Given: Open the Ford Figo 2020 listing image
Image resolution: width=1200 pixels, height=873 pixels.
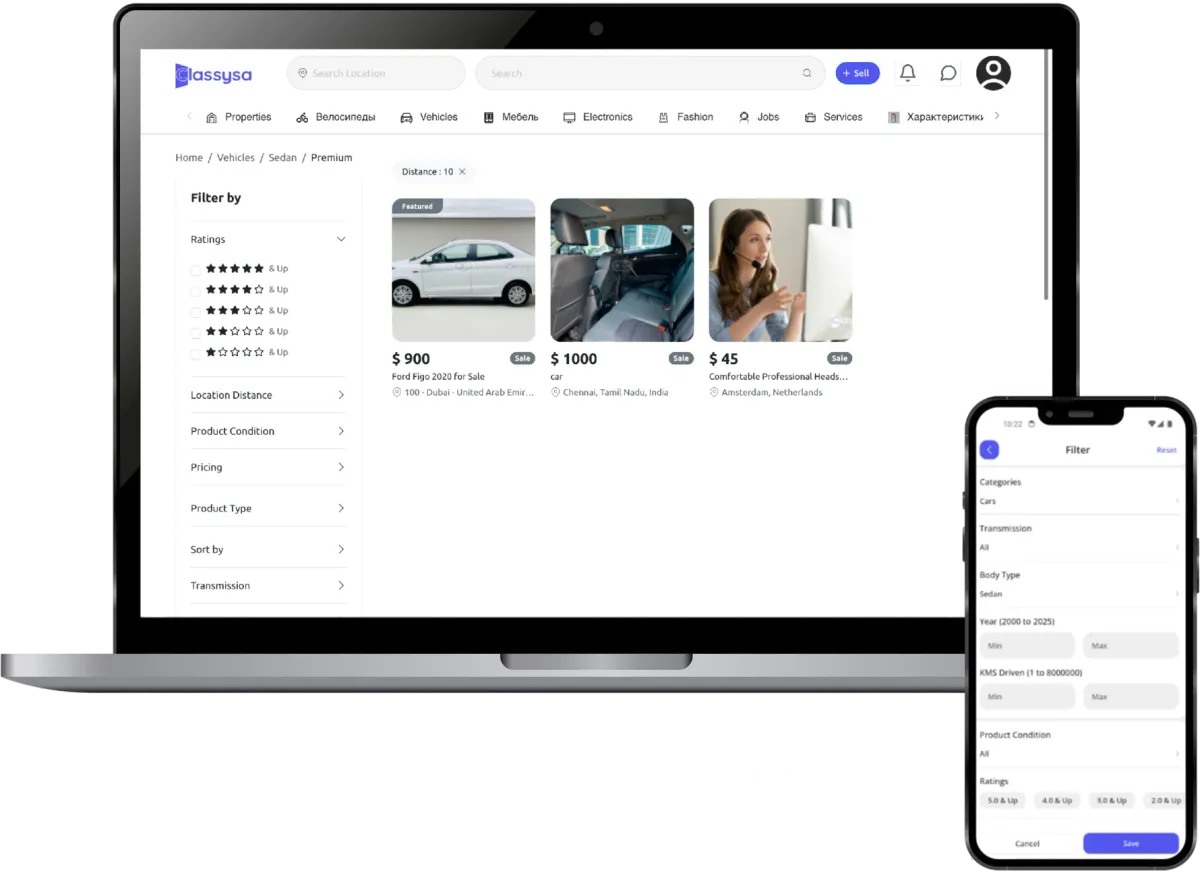Looking at the screenshot, I should pos(463,270).
